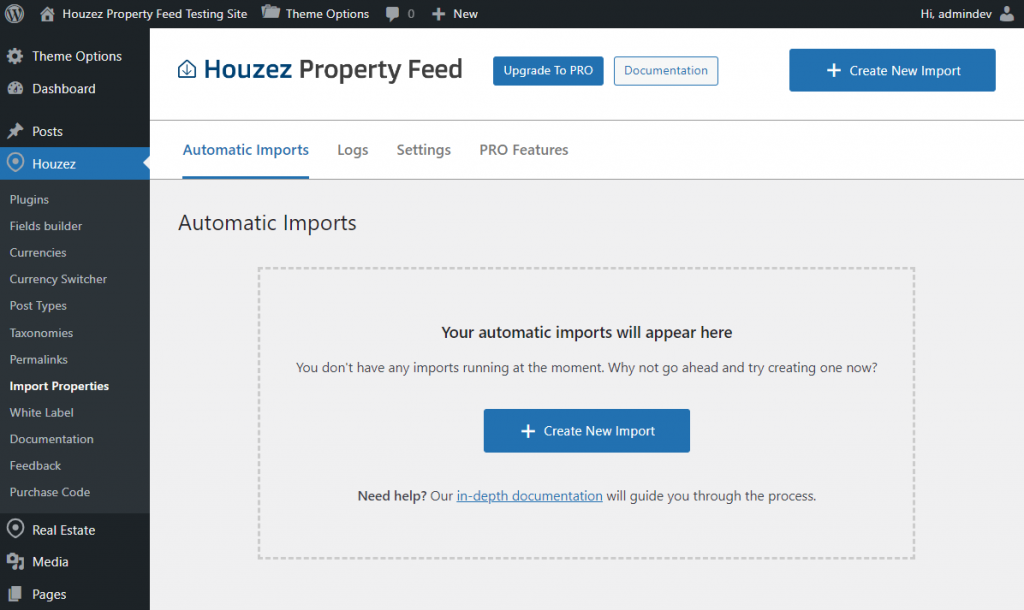Image resolution: width=1024 pixels, height=610 pixels.
Task: Open Currency Switcher submenu item
Action: tap(58, 279)
